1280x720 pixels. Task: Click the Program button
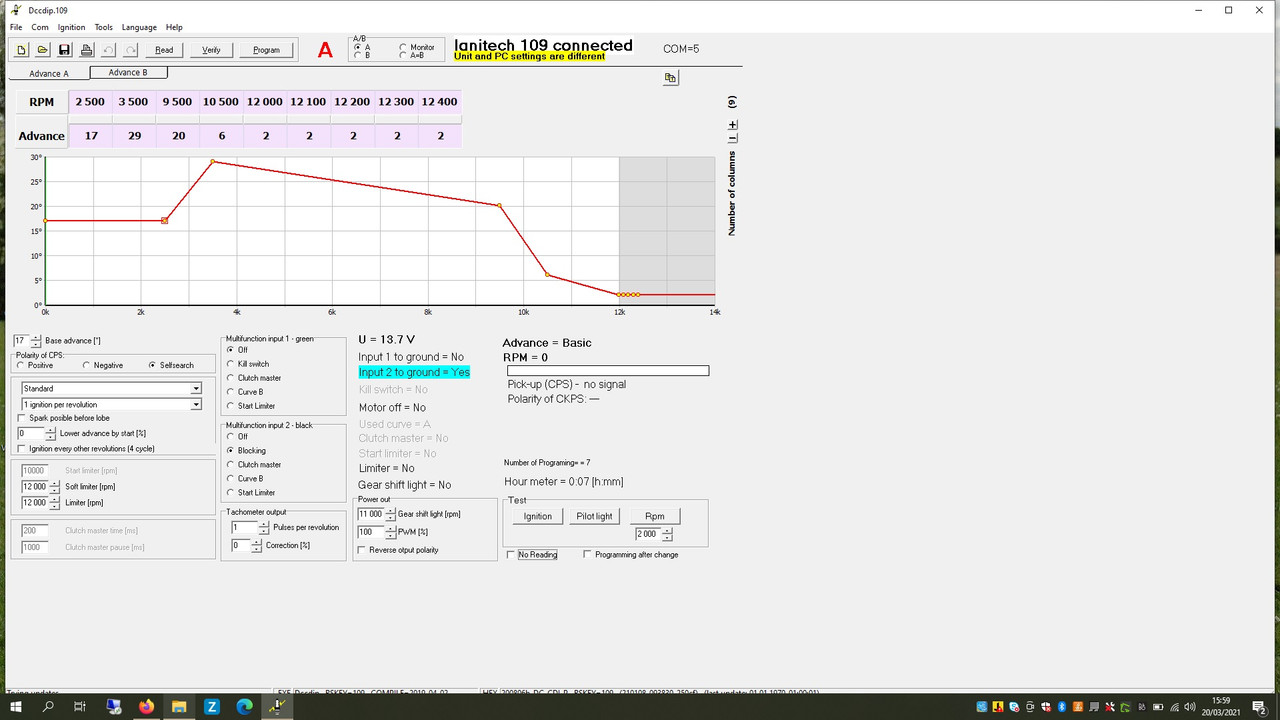click(267, 50)
